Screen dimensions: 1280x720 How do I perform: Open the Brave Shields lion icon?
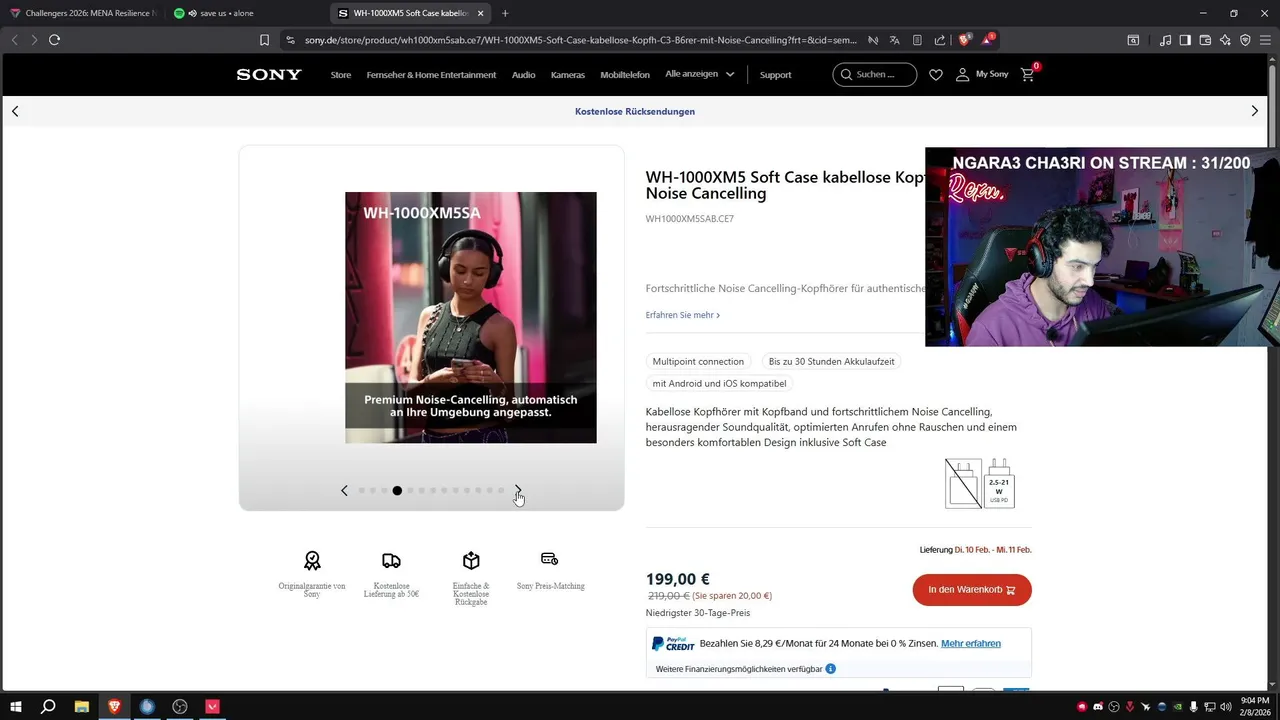(x=965, y=40)
